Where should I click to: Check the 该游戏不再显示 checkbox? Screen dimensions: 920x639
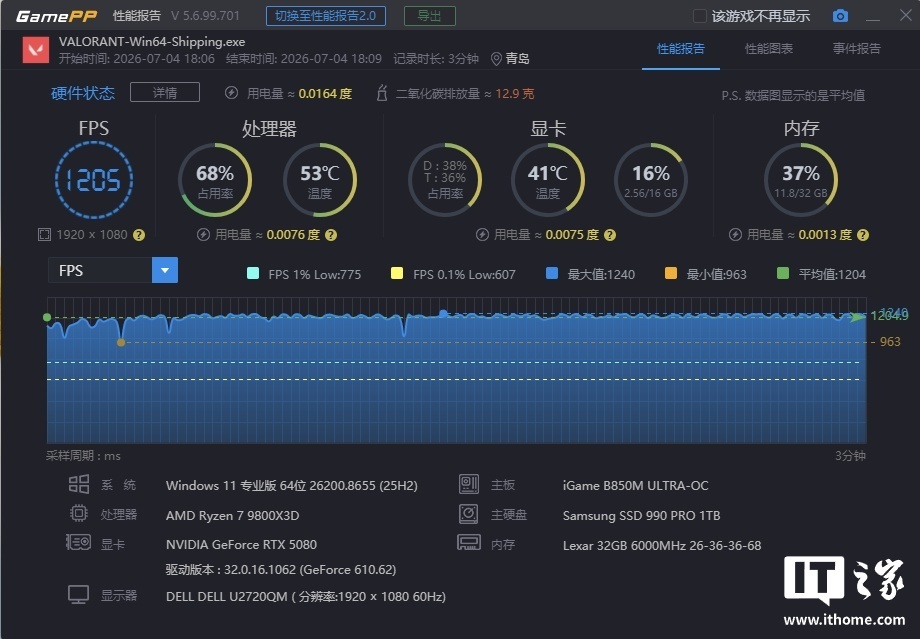tap(699, 16)
